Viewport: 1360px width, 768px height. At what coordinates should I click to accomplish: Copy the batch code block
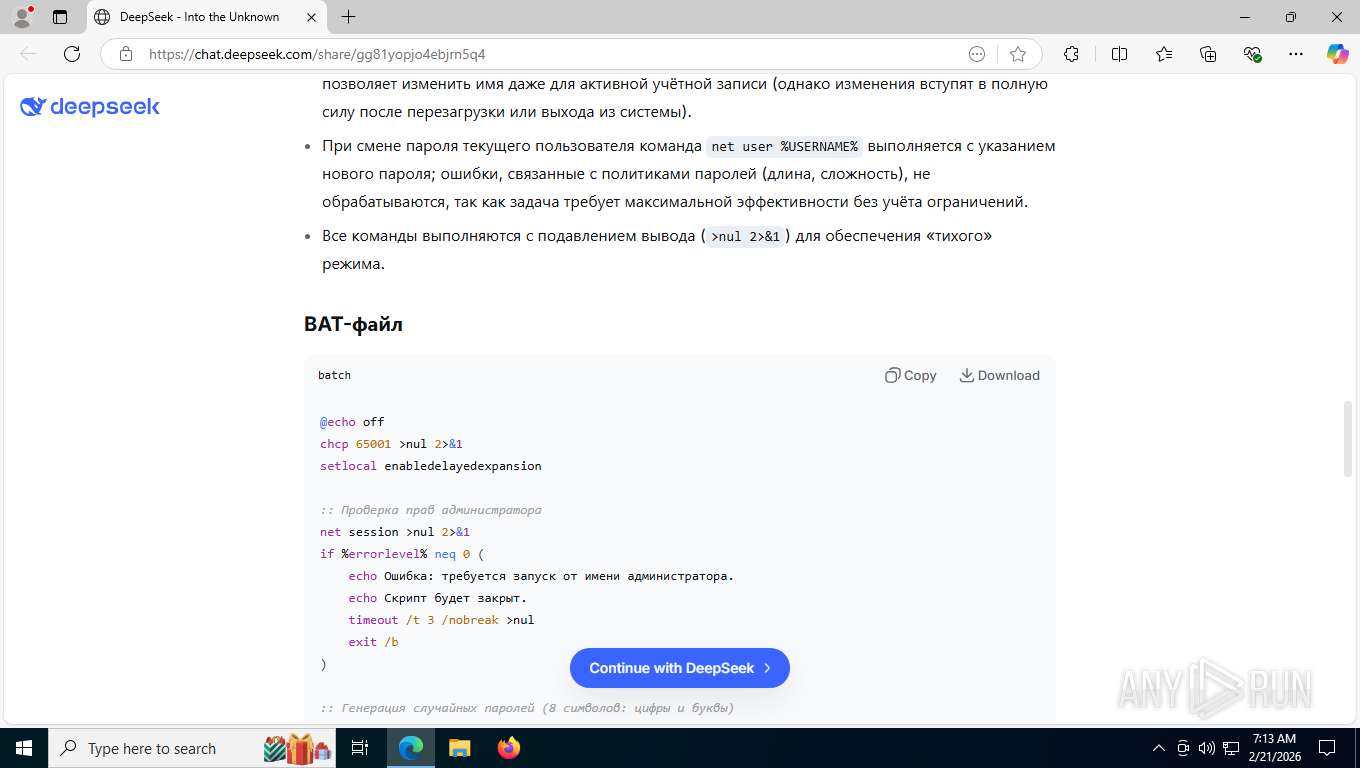[911, 375]
